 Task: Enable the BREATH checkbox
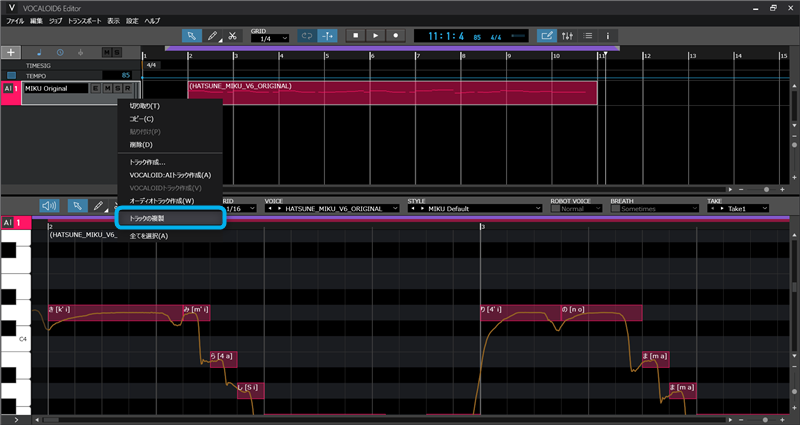tap(615, 209)
